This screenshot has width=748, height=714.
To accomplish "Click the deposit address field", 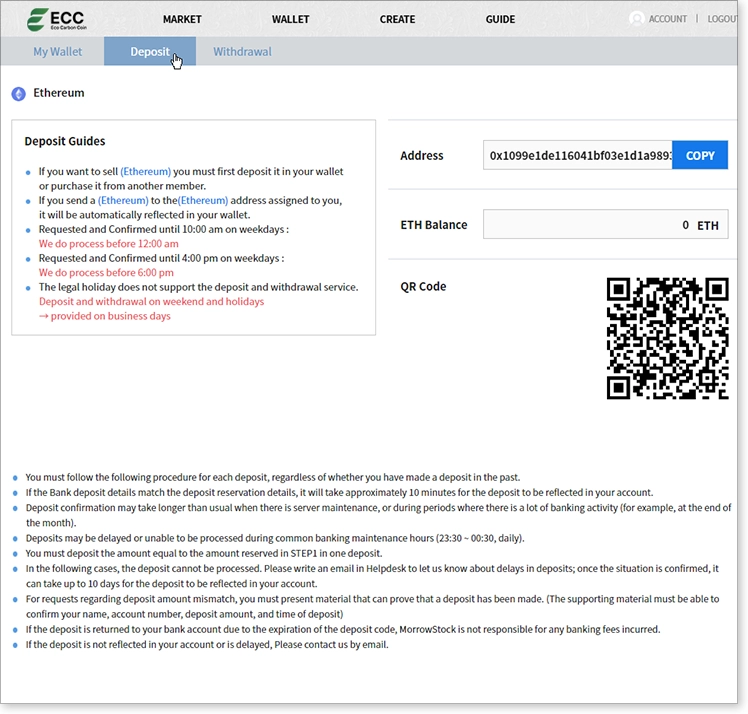I will point(578,155).
